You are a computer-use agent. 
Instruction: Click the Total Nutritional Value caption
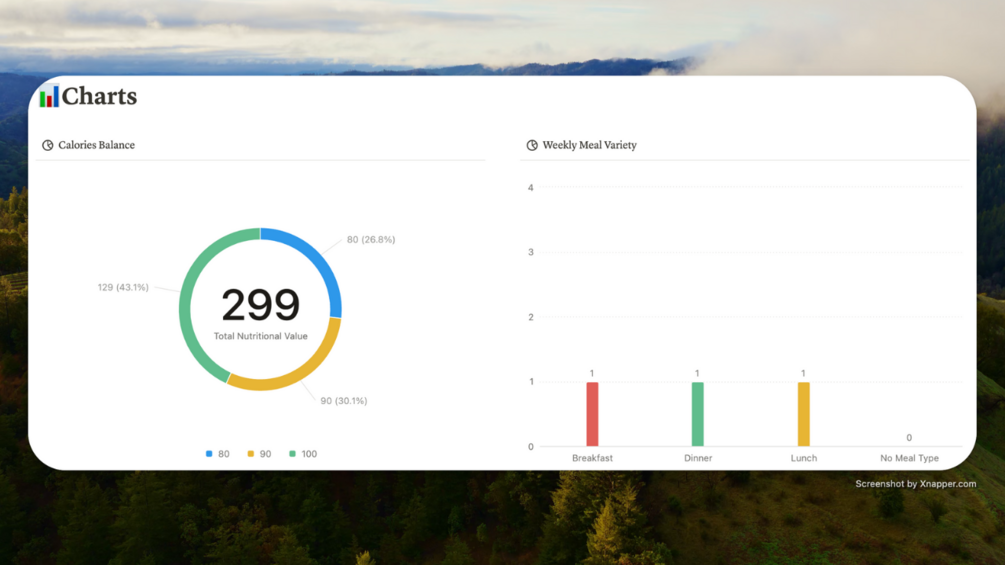tap(260, 336)
